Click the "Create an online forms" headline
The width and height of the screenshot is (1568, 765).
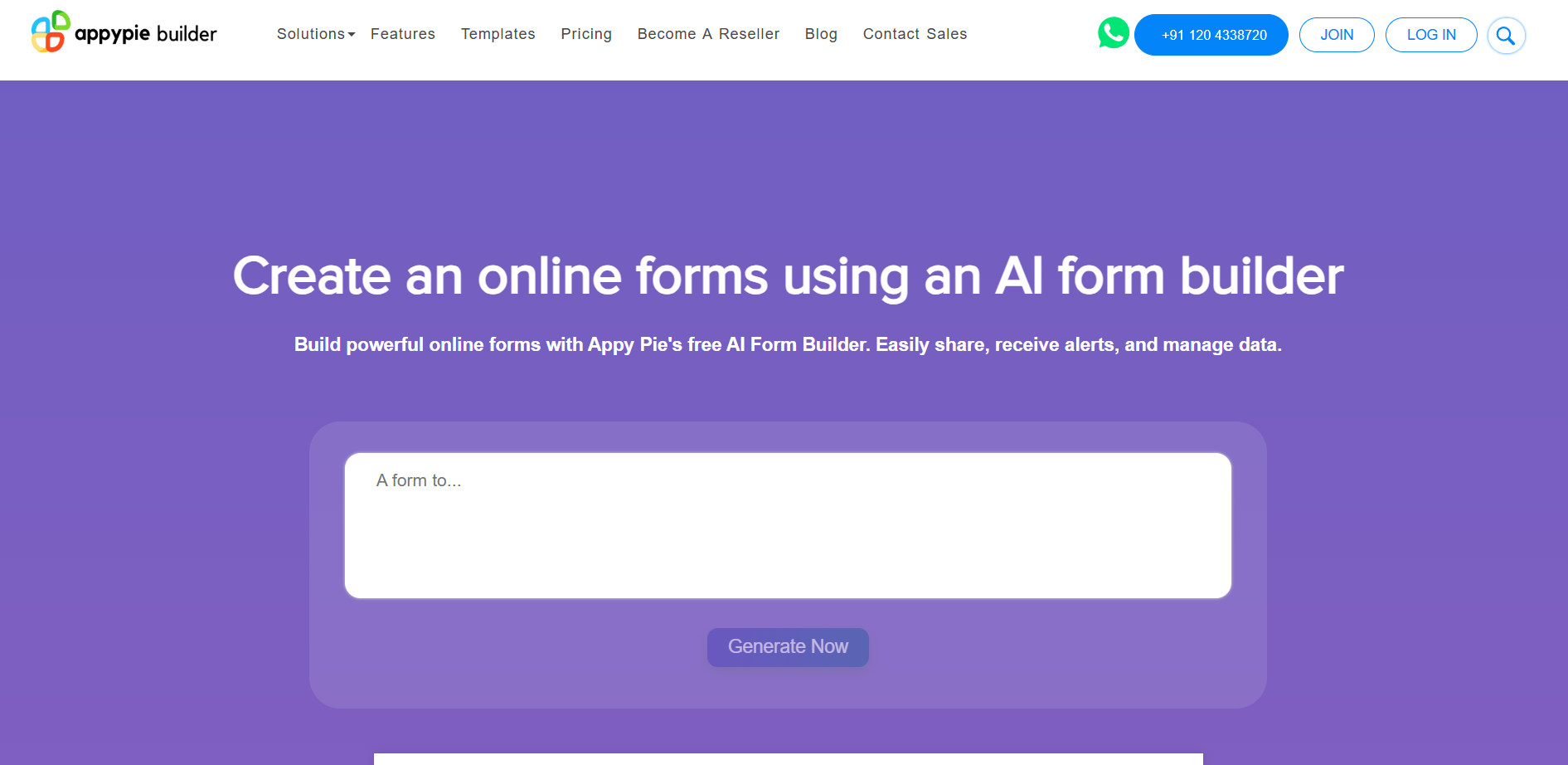coord(787,275)
